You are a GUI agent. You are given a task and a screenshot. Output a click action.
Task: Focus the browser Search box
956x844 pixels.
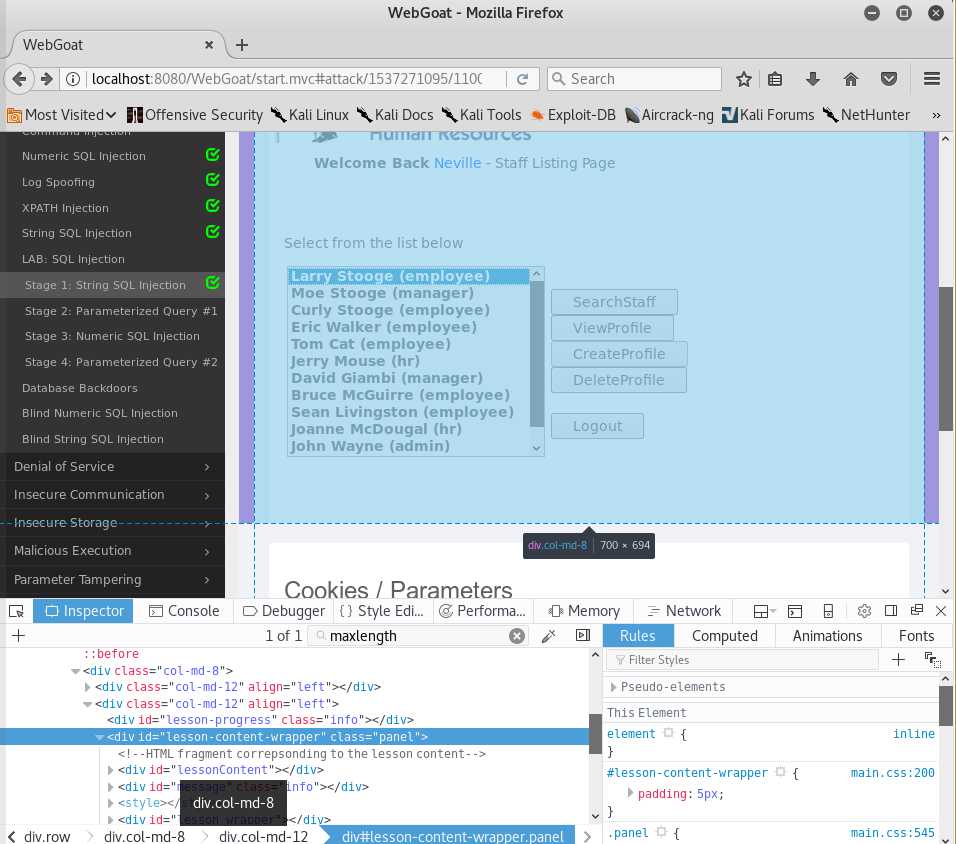[x=634, y=79]
